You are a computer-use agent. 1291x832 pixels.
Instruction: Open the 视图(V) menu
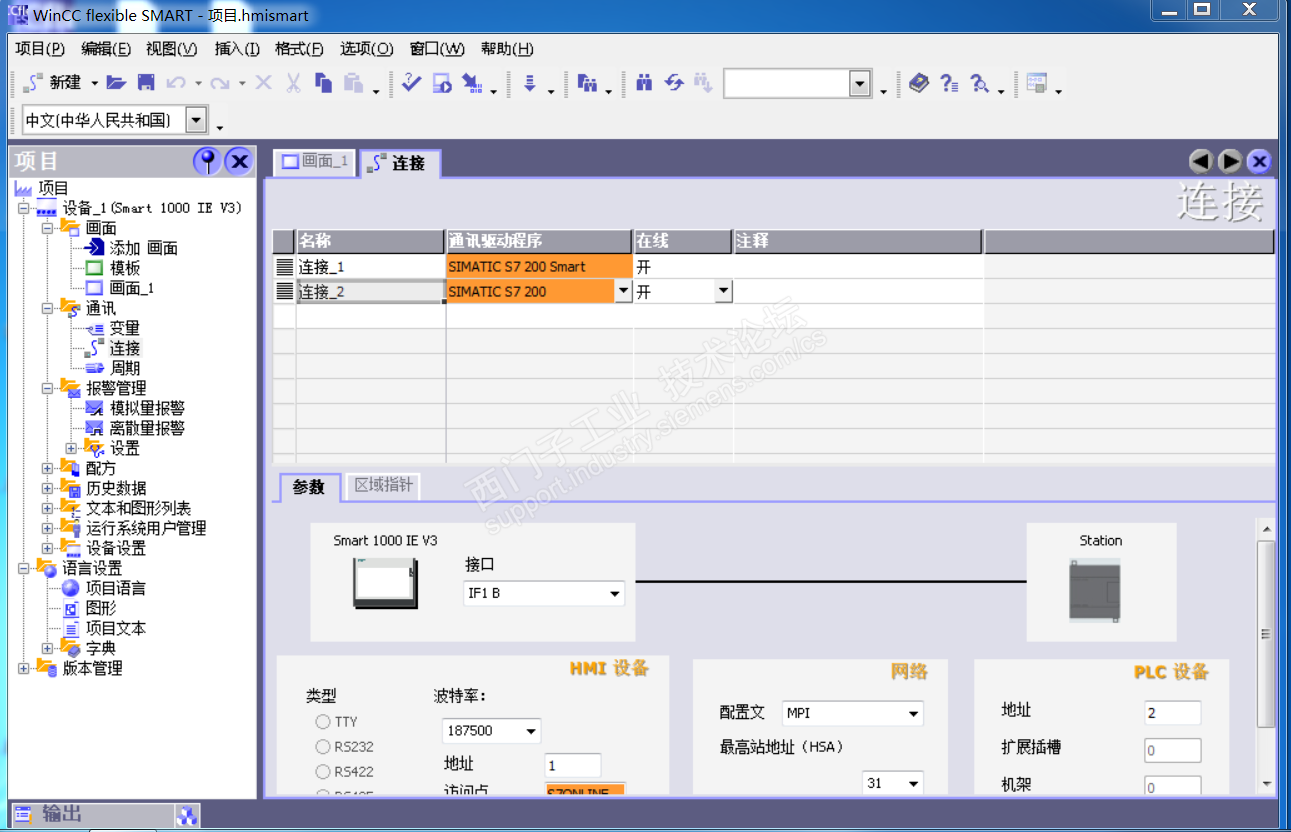(172, 49)
